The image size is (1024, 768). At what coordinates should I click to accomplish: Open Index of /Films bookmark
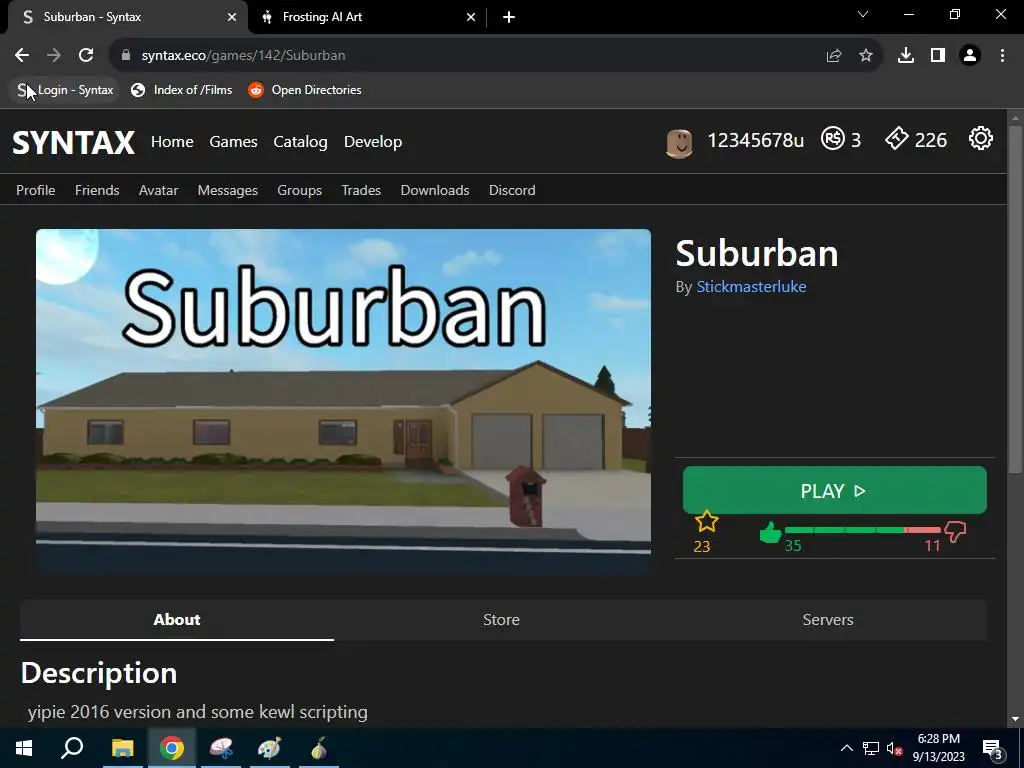[x=182, y=90]
